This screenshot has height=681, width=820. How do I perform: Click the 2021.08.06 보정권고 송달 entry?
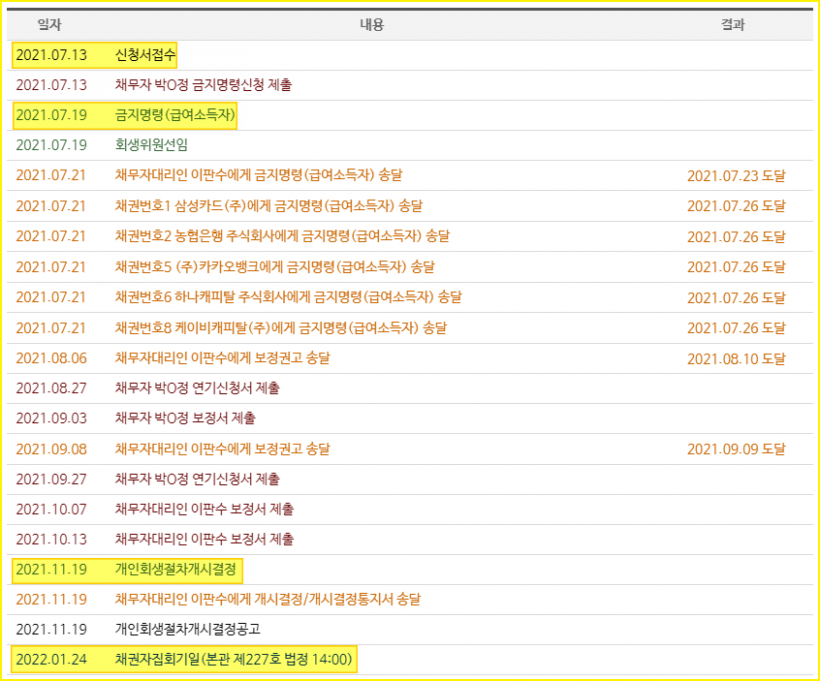(222, 358)
